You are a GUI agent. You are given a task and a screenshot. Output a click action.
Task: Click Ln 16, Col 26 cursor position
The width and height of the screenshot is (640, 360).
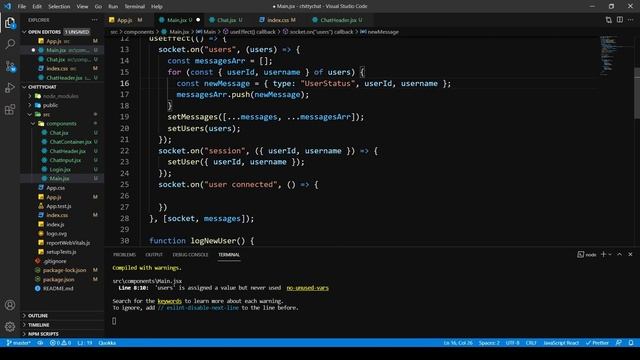coord(458,343)
